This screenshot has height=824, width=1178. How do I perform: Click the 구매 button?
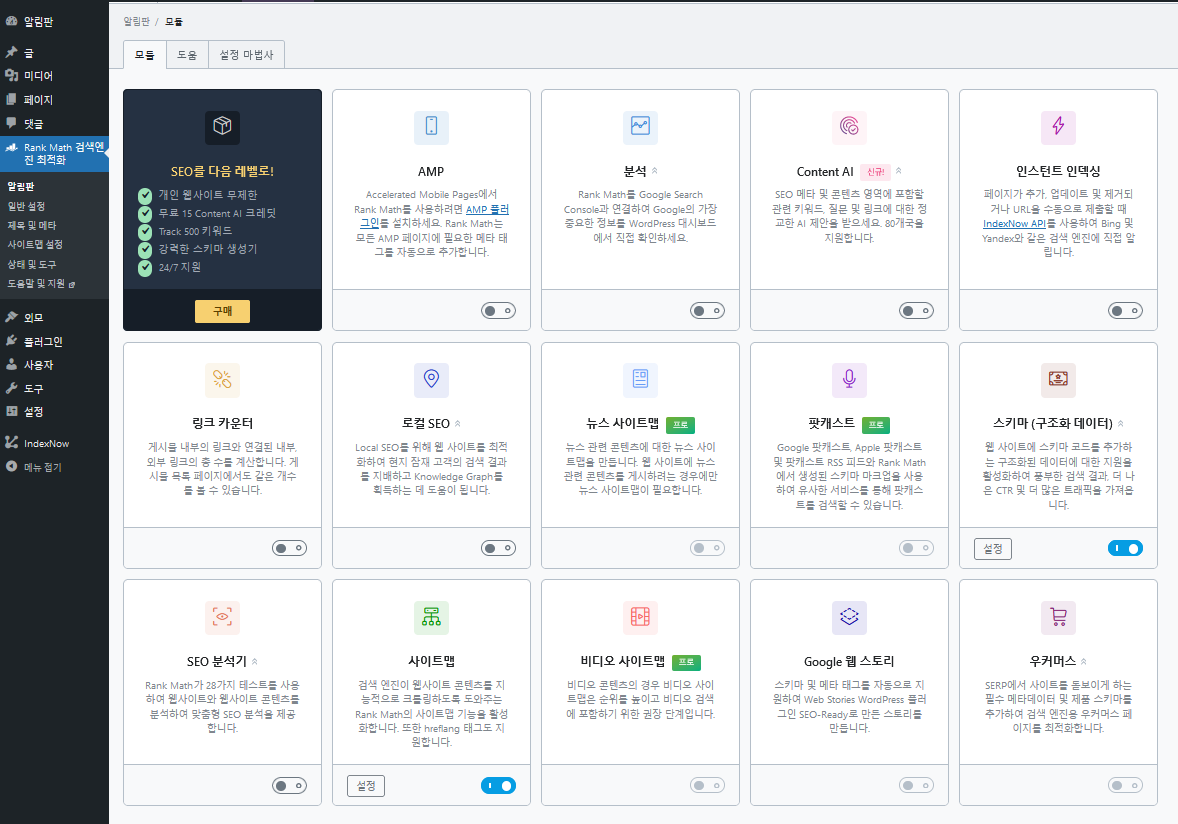click(222, 311)
